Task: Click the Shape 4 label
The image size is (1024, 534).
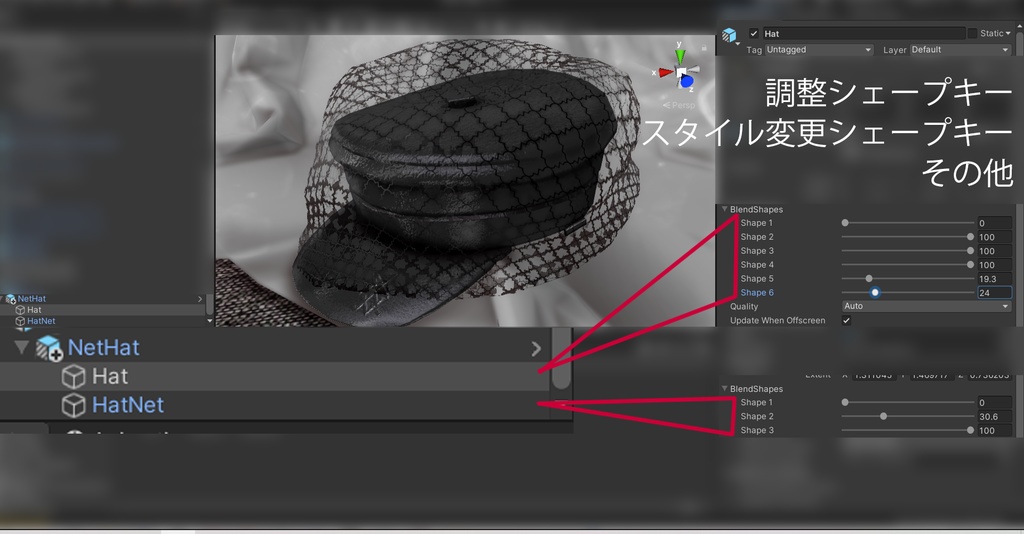Action: point(757,264)
